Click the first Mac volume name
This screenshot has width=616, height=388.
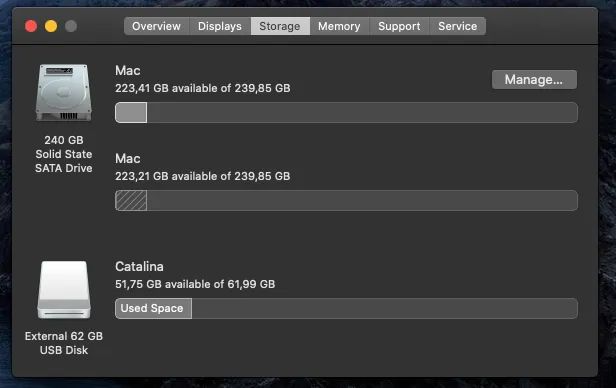pyautogui.click(x=128, y=71)
